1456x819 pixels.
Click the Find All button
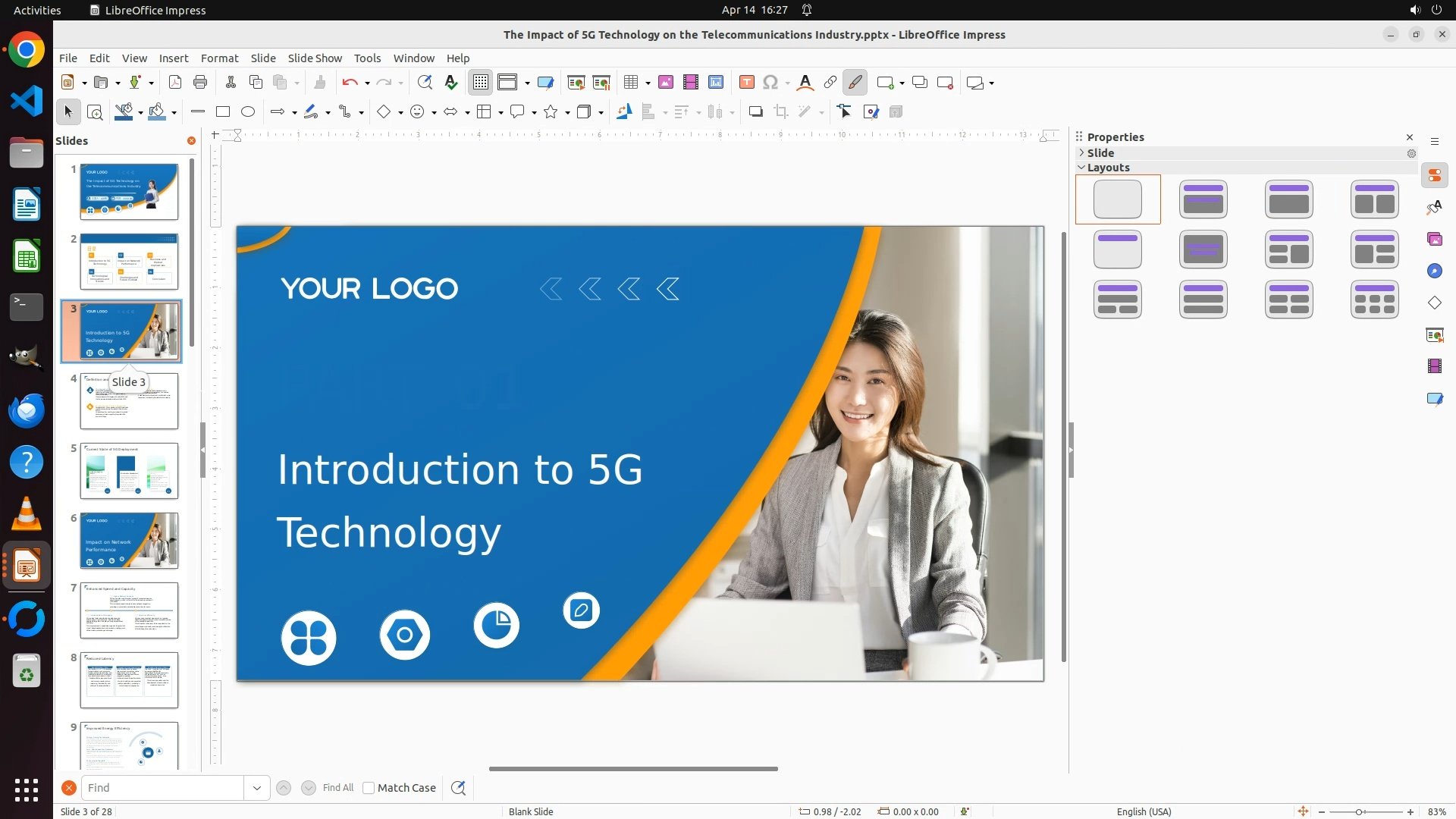[x=338, y=788]
